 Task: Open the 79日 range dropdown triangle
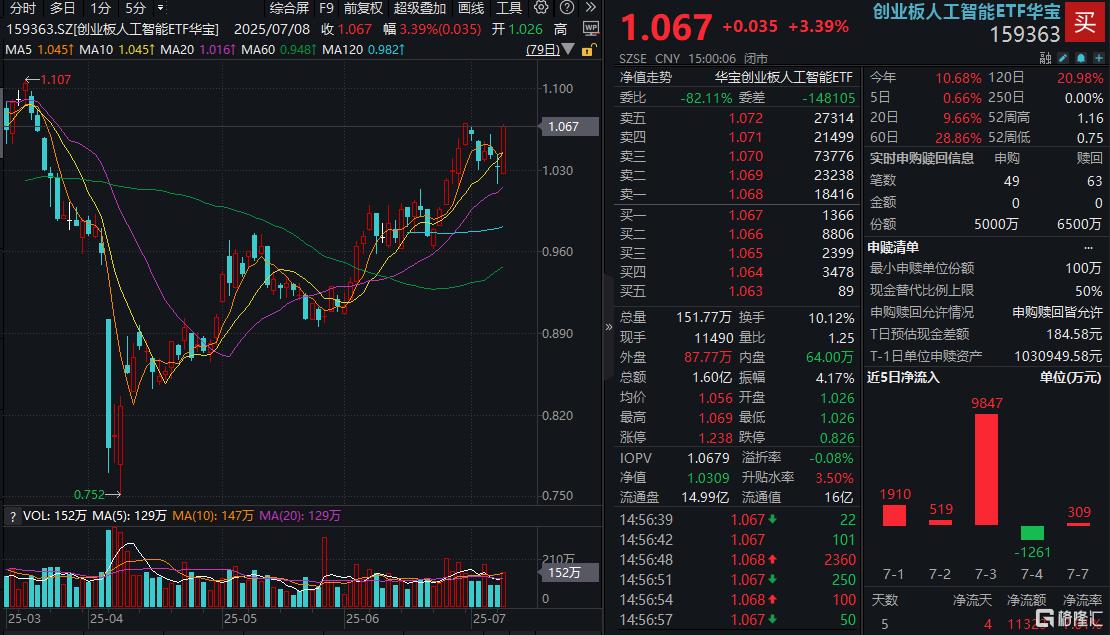click(568, 50)
